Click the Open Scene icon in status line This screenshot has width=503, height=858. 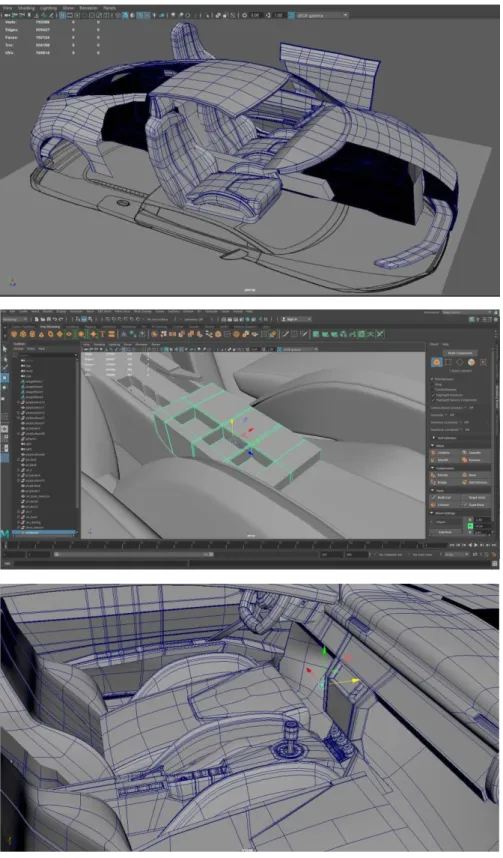pyautogui.click(x=42, y=319)
